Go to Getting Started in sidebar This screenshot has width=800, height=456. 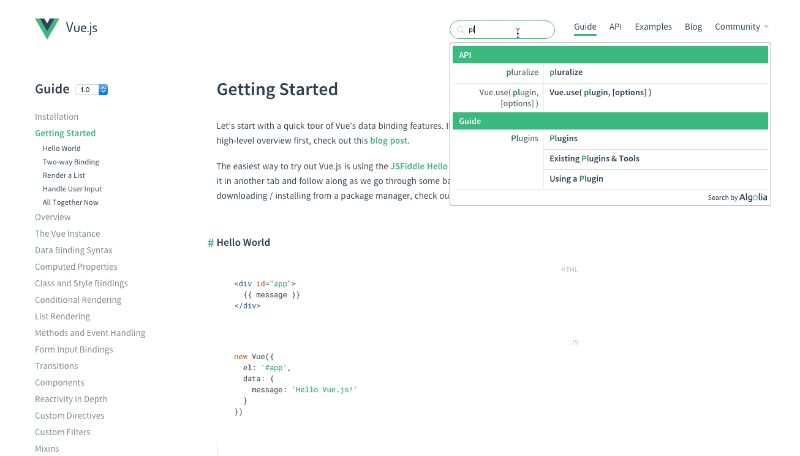[65, 133]
